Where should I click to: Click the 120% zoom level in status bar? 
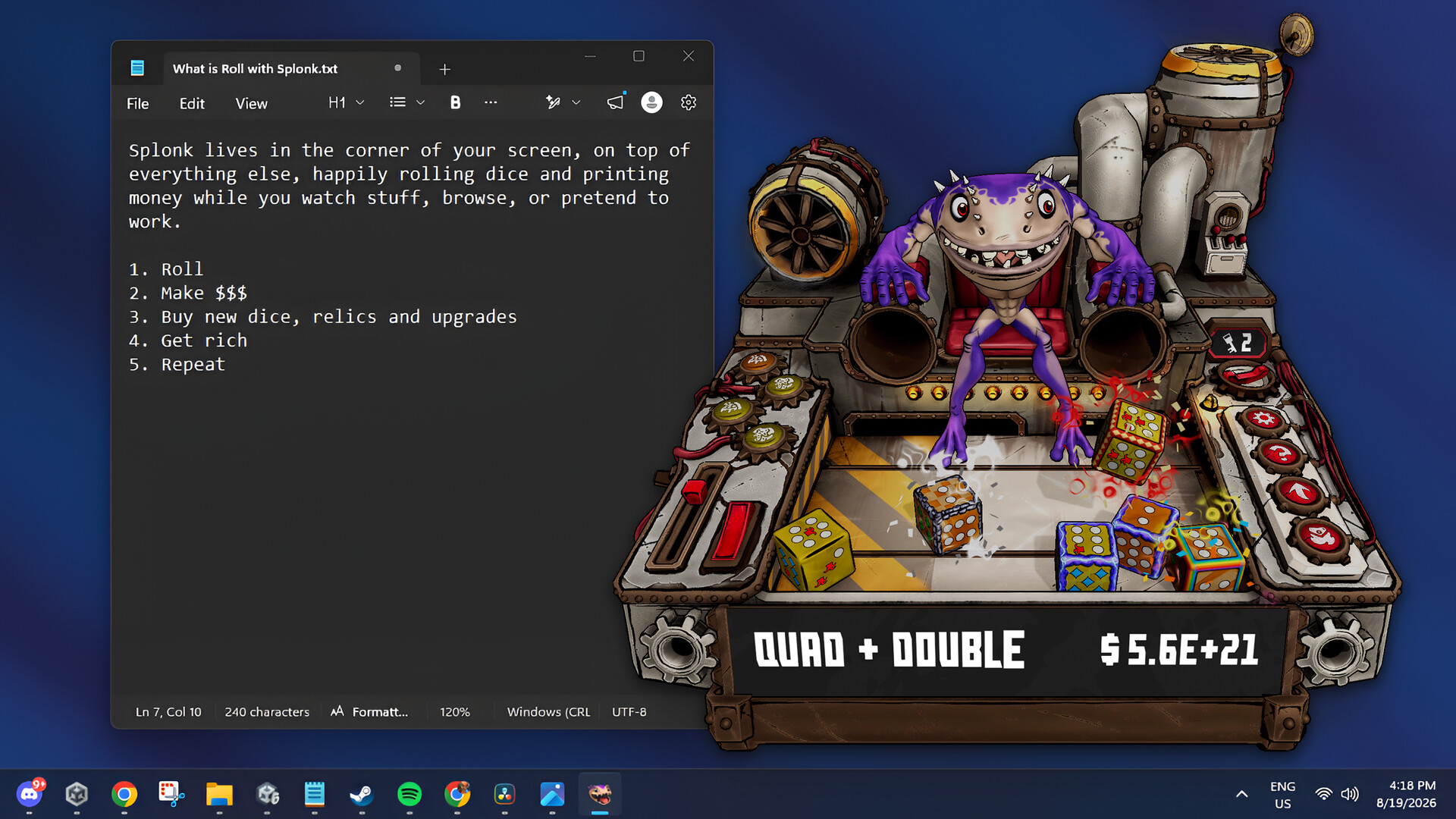pos(455,712)
